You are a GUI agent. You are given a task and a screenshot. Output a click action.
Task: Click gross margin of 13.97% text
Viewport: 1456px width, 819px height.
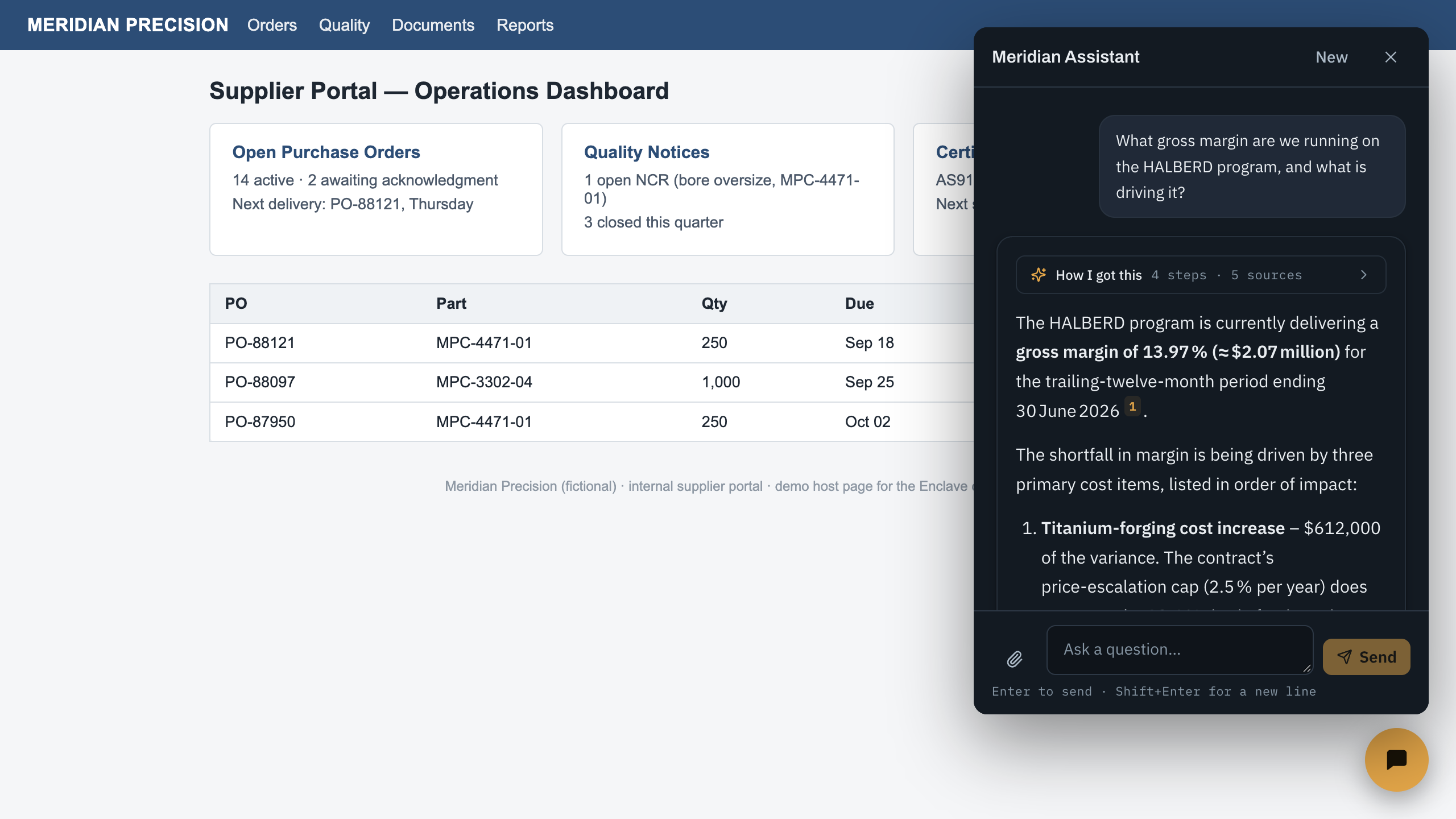[1111, 352]
